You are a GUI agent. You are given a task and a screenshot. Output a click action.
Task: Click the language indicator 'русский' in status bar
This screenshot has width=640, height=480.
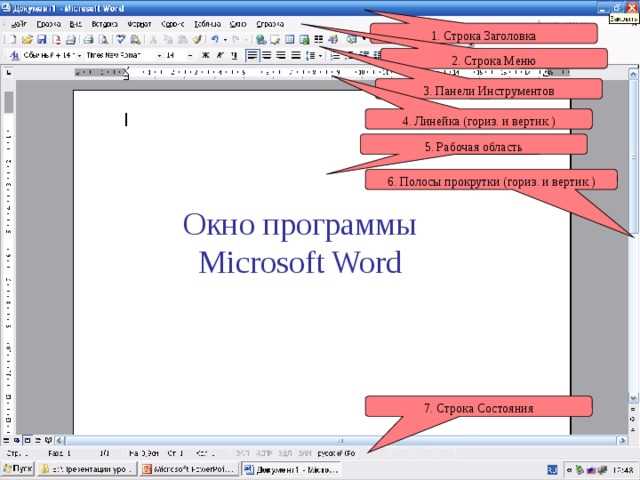click(336, 453)
